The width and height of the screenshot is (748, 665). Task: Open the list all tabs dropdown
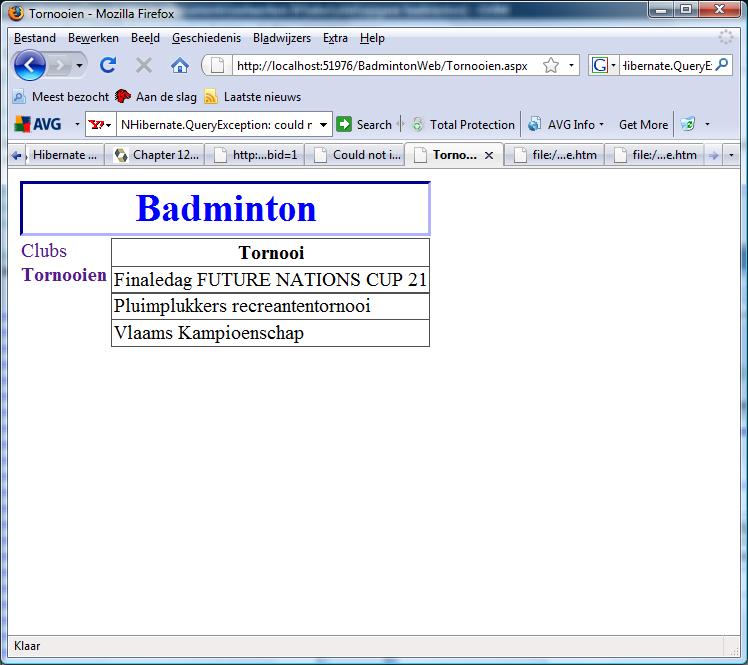click(x=731, y=155)
